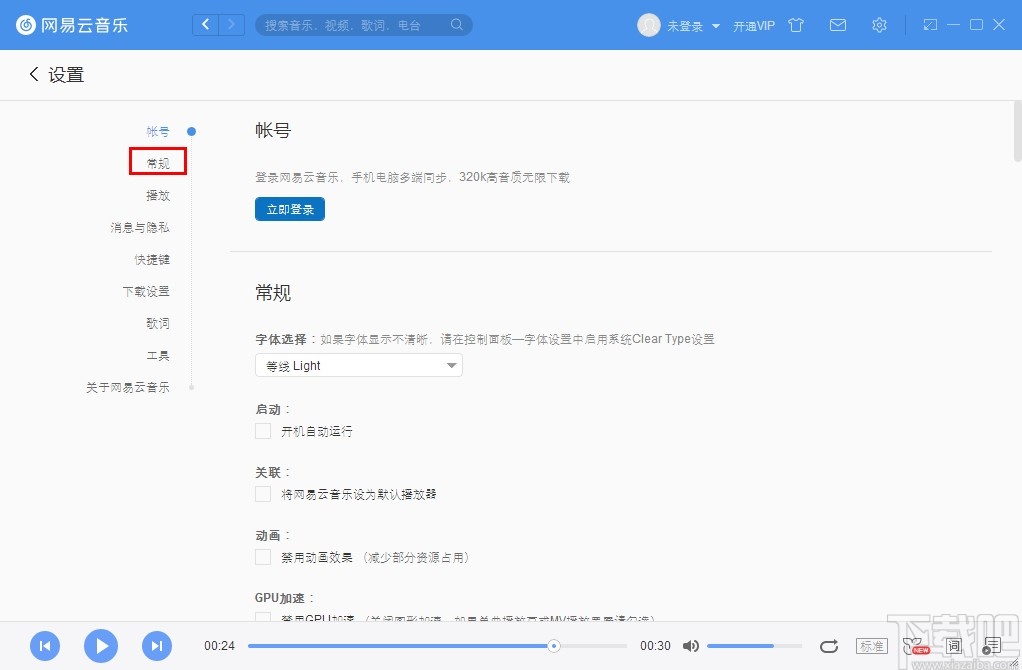This screenshot has width=1022, height=670.
Task: Open the messages envelope icon
Action: pyautogui.click(x=838, y=25)
